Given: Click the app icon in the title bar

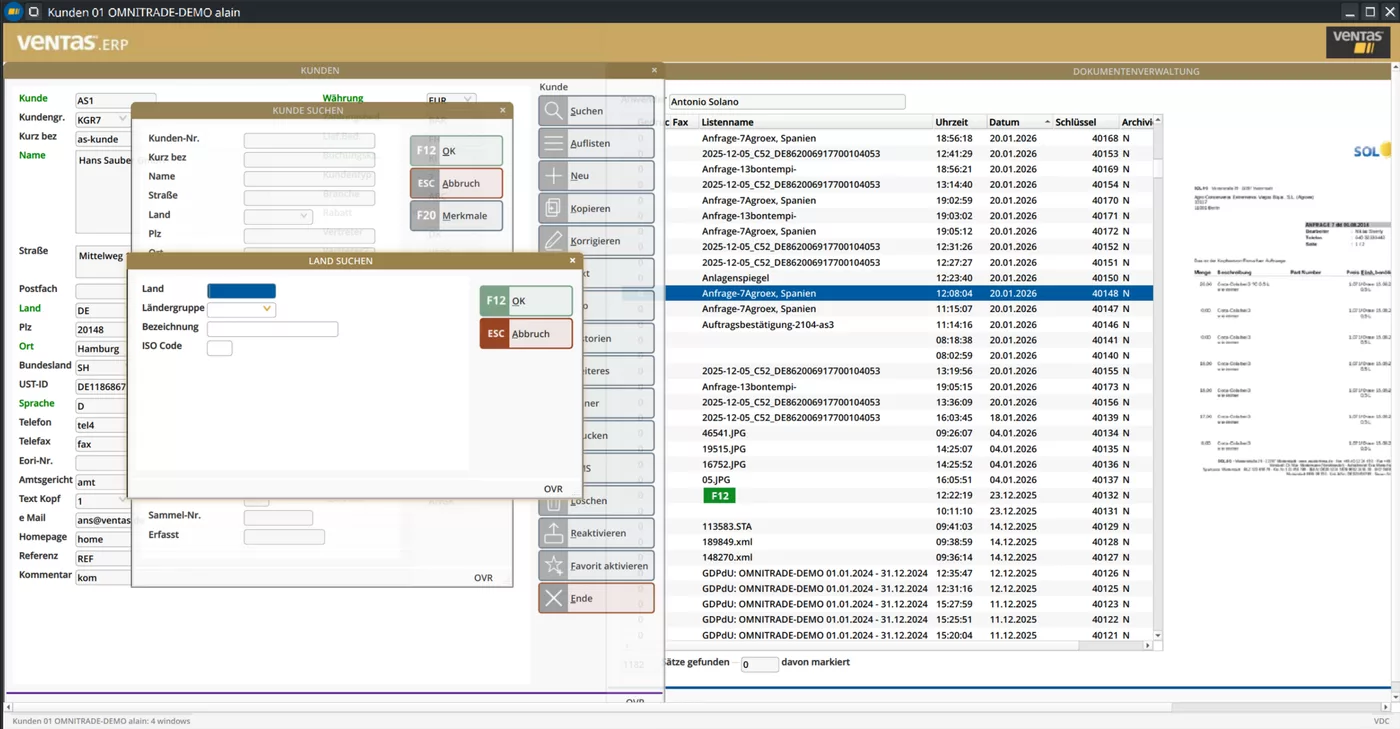Looking at the screenshot, I should point(11,12).
